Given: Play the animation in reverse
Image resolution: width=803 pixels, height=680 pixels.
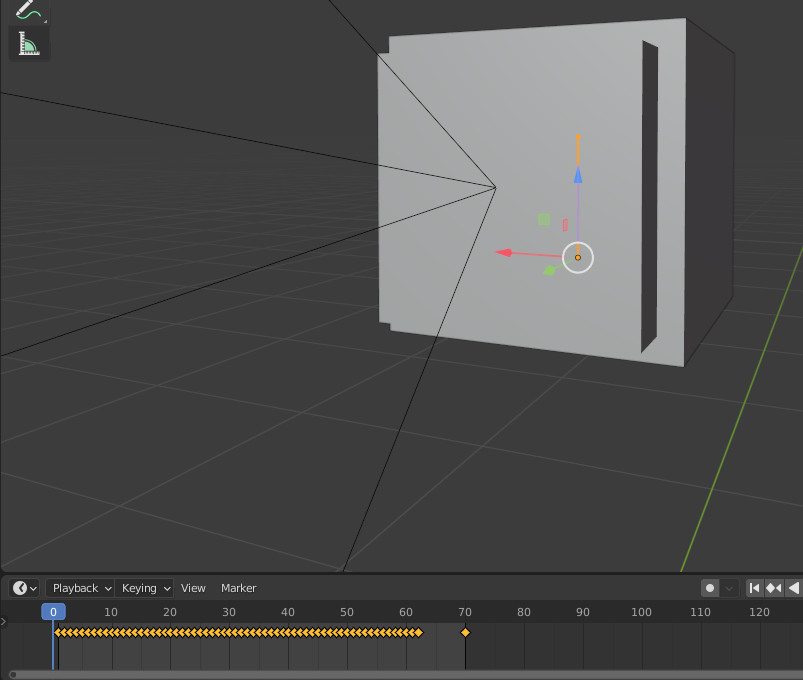Looking at the screenshot, I should [x=793, y=588].
